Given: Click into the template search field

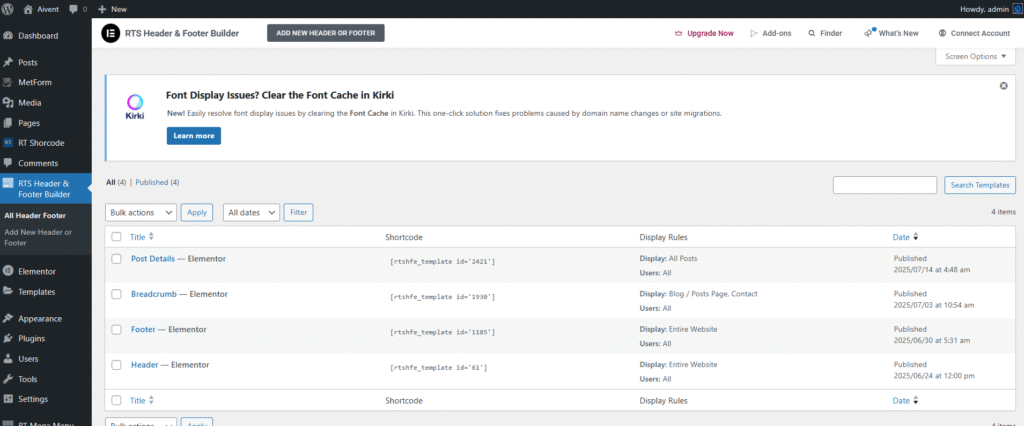Looking at the screenshot, I should coord(884,185).
